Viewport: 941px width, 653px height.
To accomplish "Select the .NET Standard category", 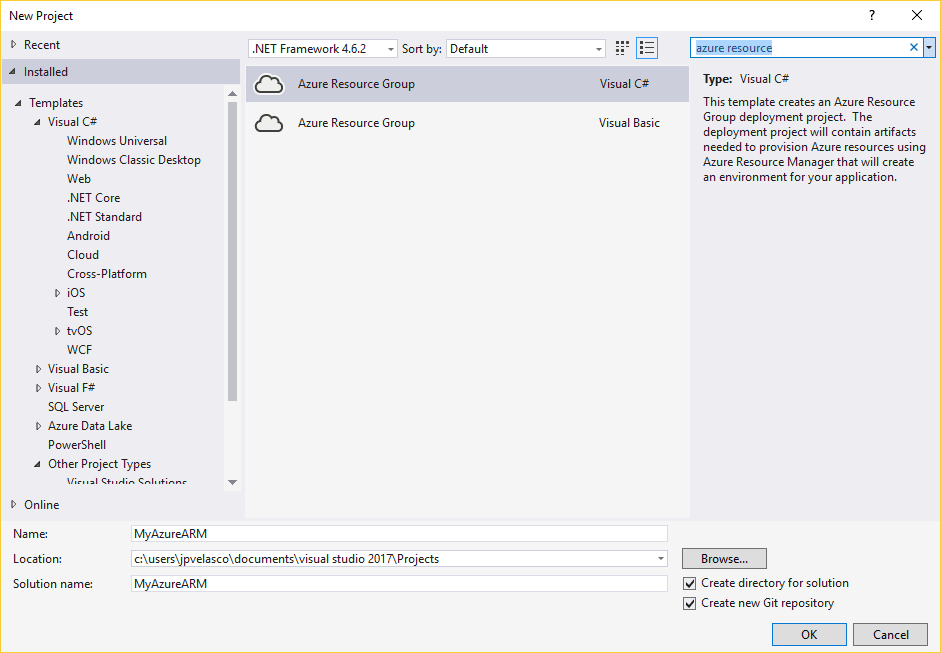I will pyautogui.click(x=104, y=217).
